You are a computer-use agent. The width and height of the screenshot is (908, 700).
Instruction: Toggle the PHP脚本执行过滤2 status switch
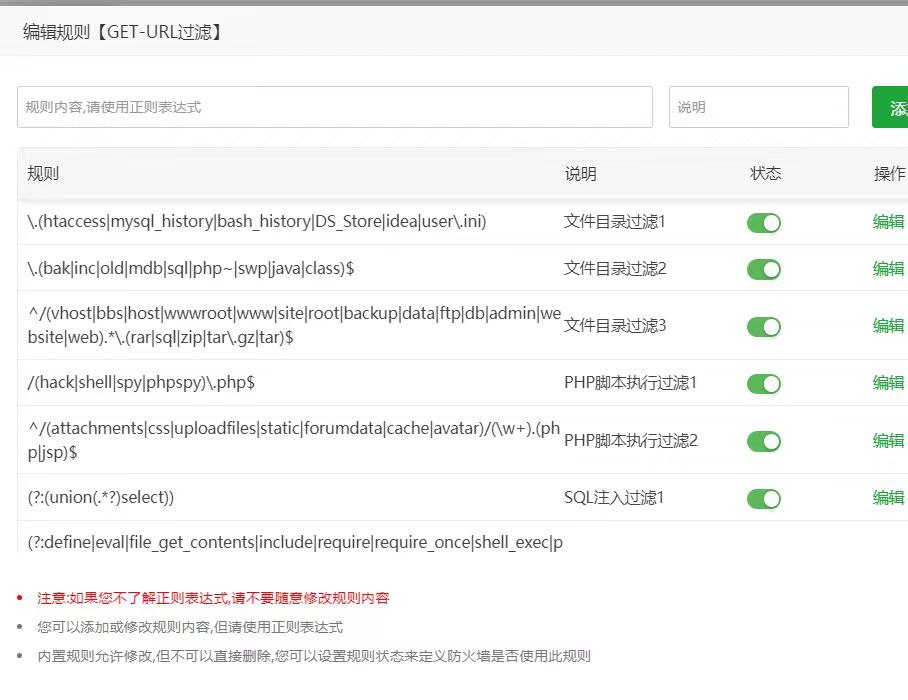tap(763, 441)
